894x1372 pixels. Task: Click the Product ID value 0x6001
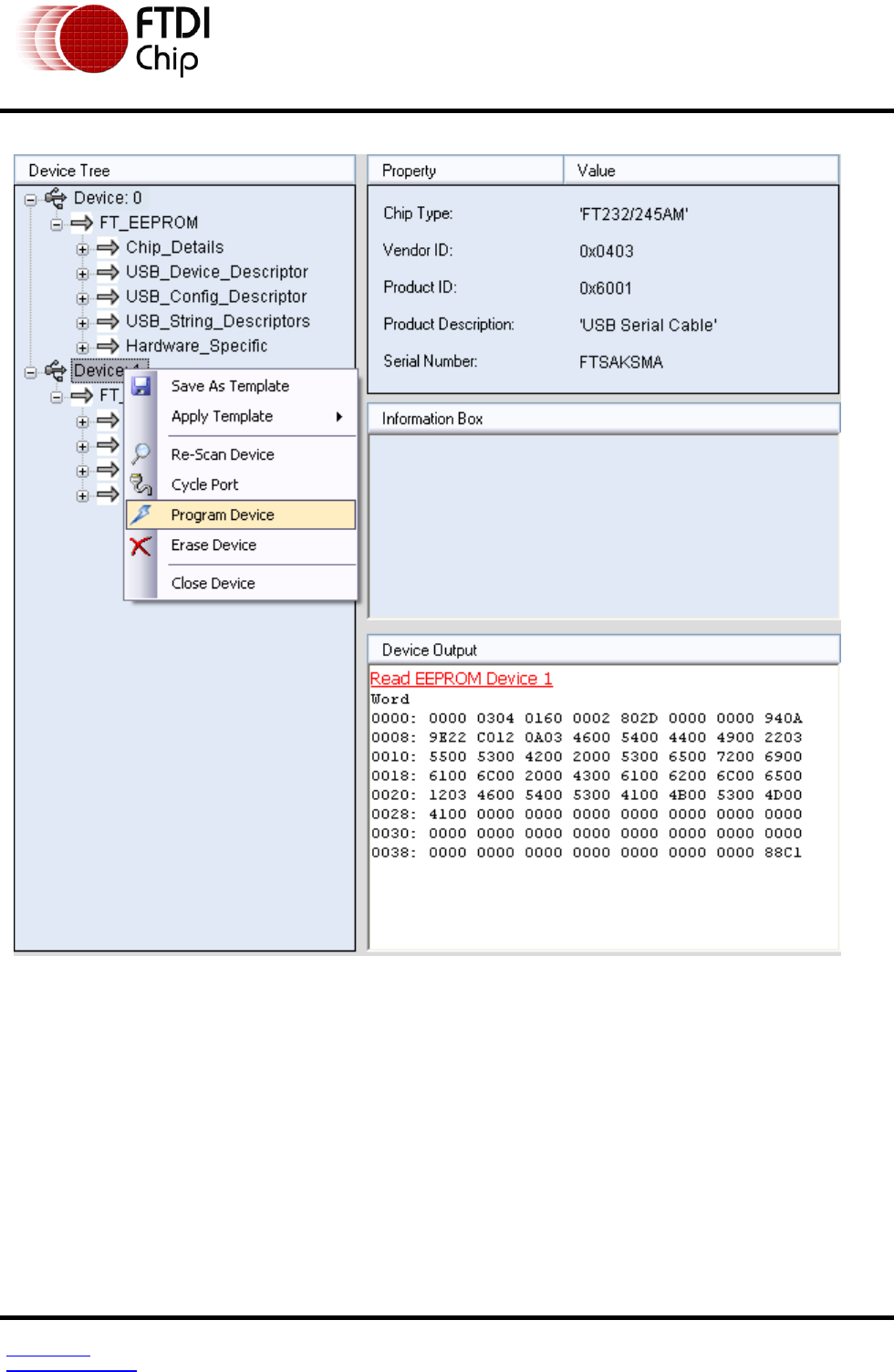pyautogui.click(x=605, y=288)
